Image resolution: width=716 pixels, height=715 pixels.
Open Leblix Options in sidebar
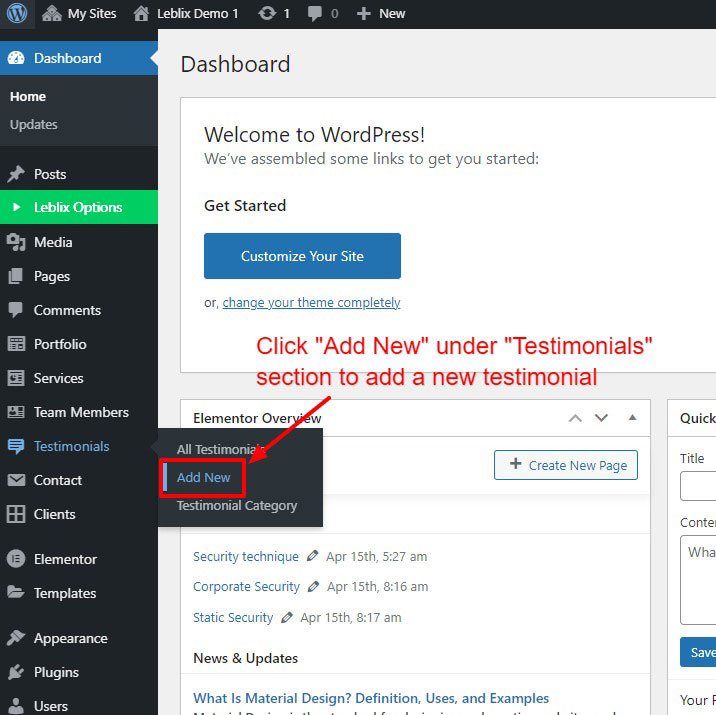78,207
